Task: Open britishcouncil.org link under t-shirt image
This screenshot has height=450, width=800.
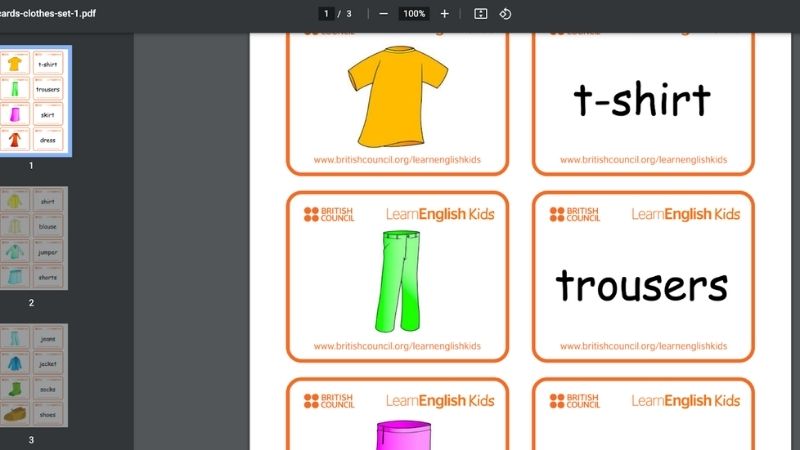Action: tap(397, 160)
